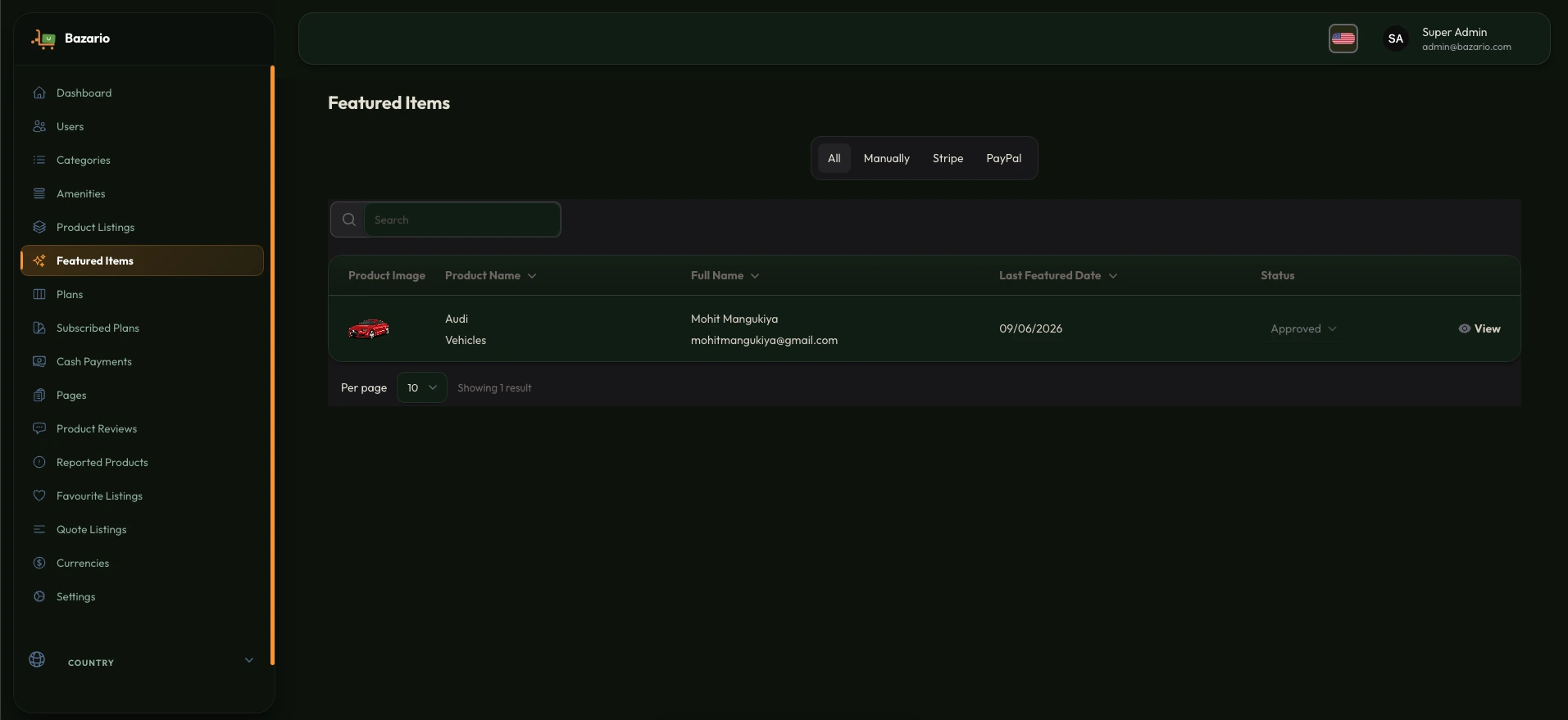Click the Super Admin profile name
Image resolution: width=1568 pixels, height=720 pixels.
pos(1454,32)
